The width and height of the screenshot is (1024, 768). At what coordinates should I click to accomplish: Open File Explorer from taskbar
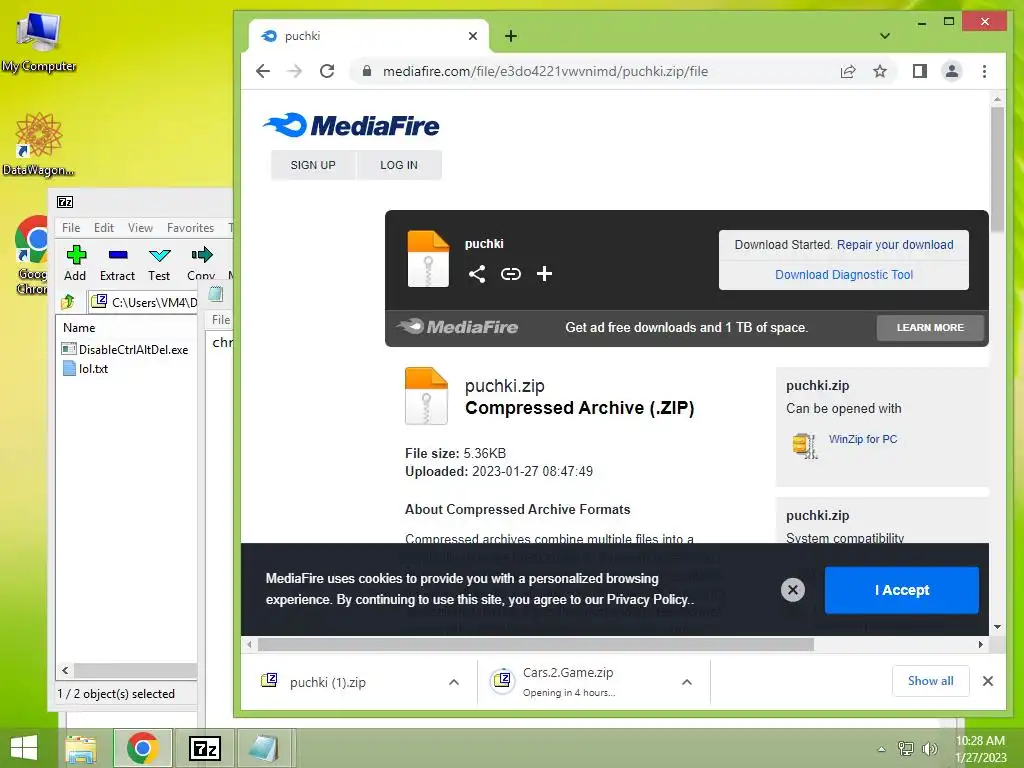(81, 748)
